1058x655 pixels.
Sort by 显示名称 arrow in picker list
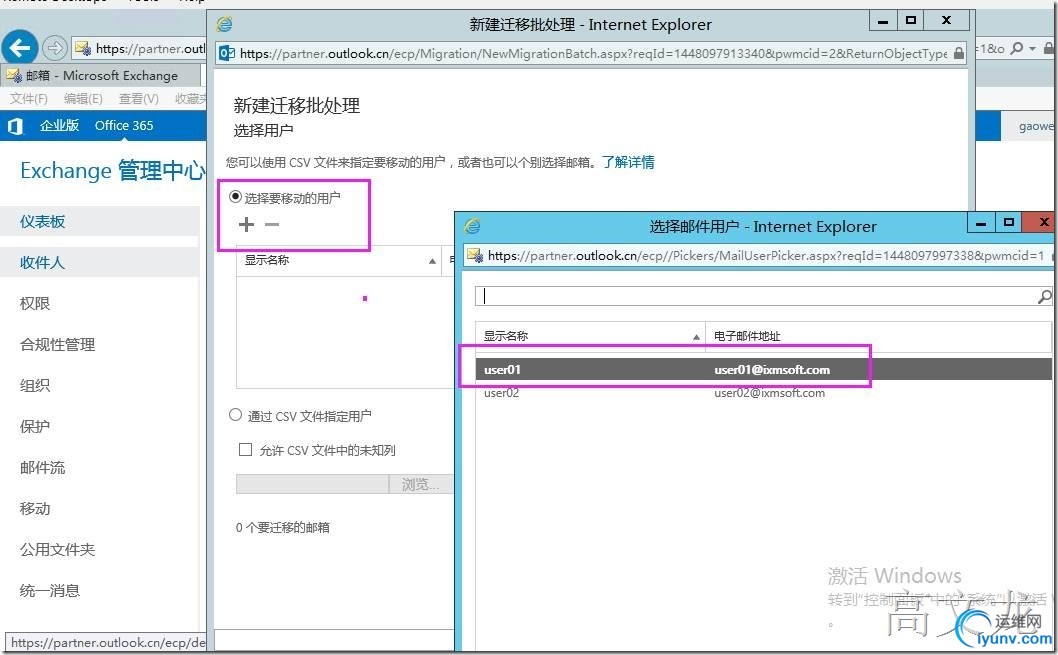pos(696,337)
